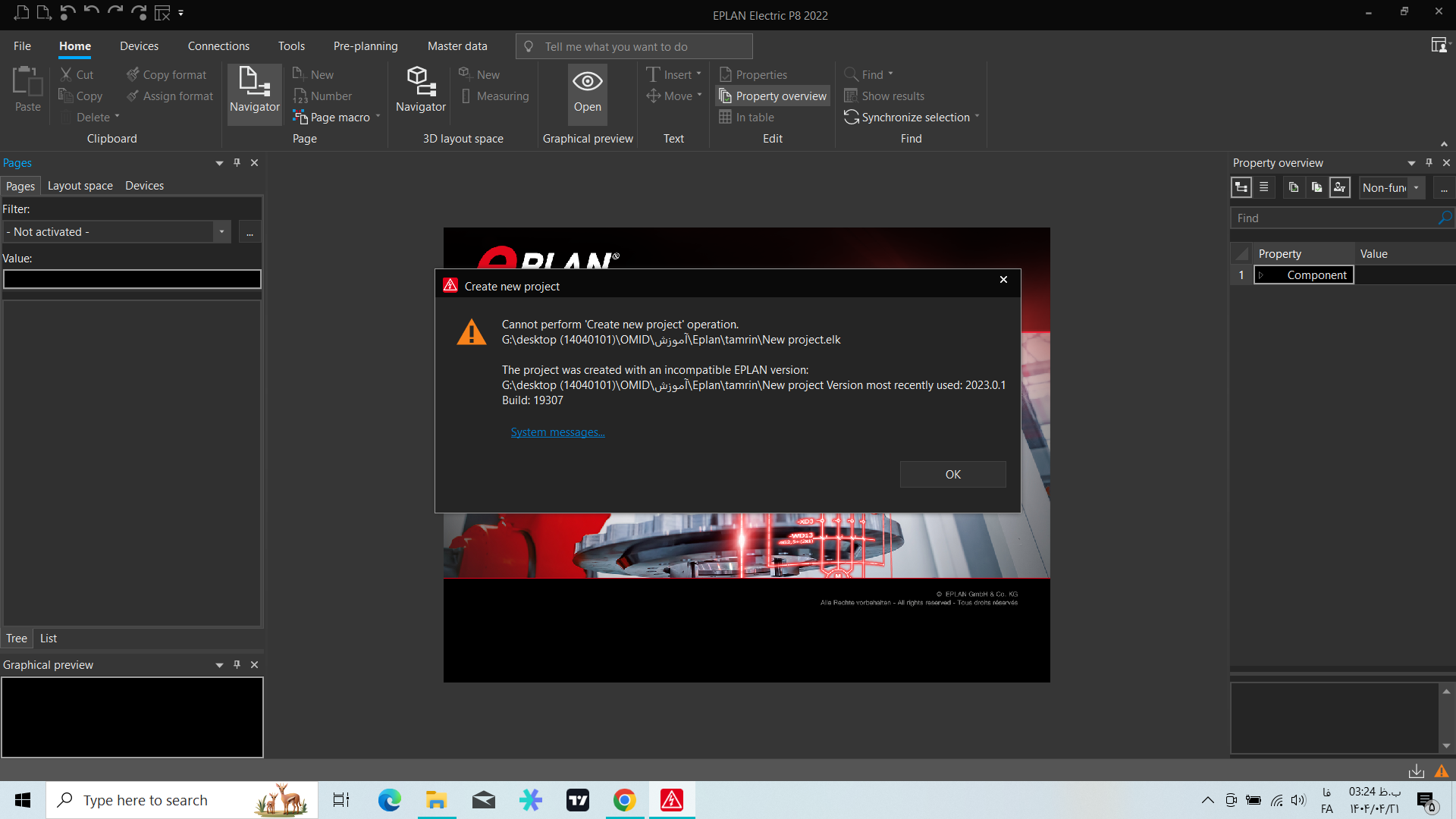The height and width of the screenshot is (819, 1456).
Task: Switch to the Master data ribbon tab
Action: [457, 45]
